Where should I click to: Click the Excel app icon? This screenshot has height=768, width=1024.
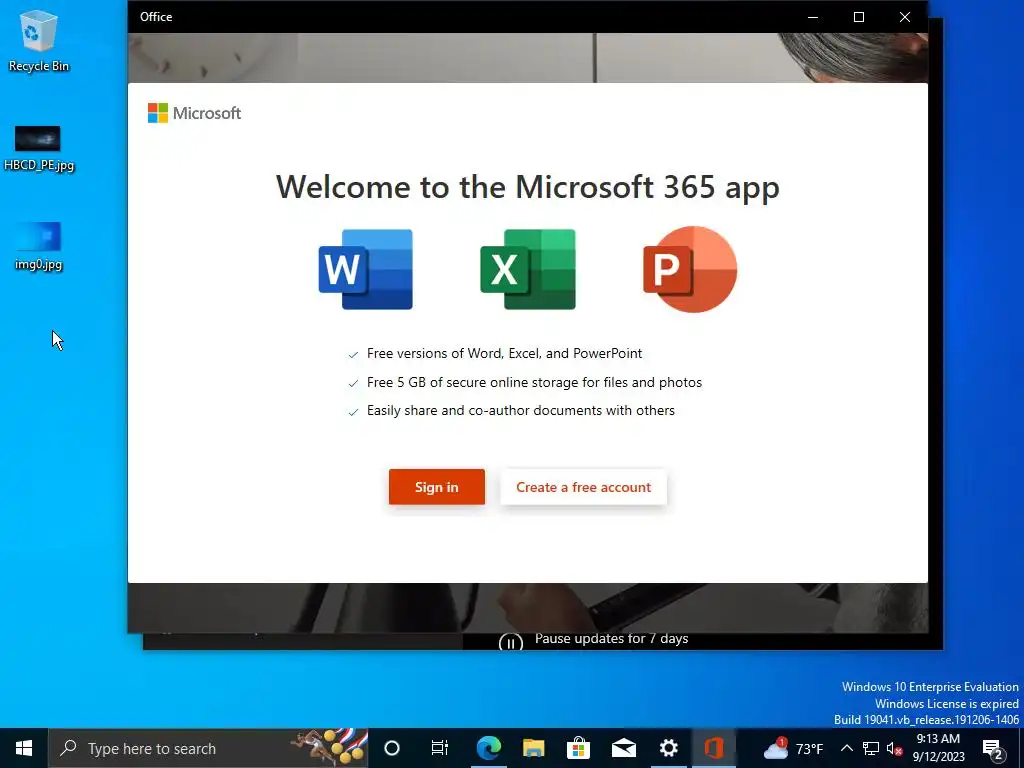[x=528, y=269]
